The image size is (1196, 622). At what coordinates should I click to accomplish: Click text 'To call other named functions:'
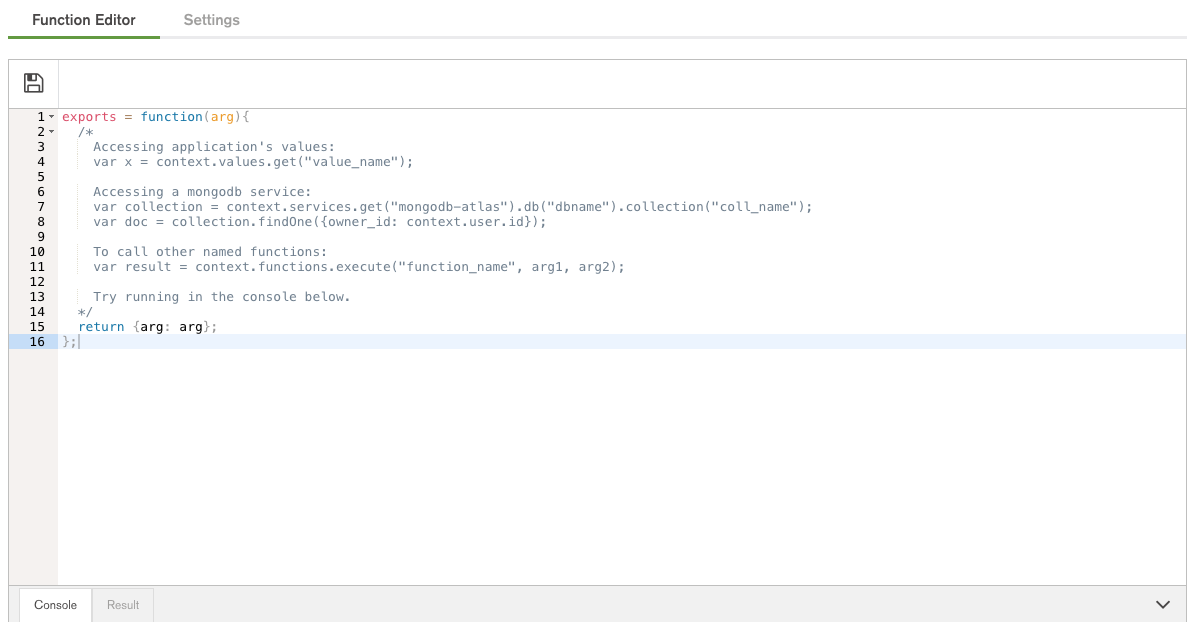tap(211, 252)
